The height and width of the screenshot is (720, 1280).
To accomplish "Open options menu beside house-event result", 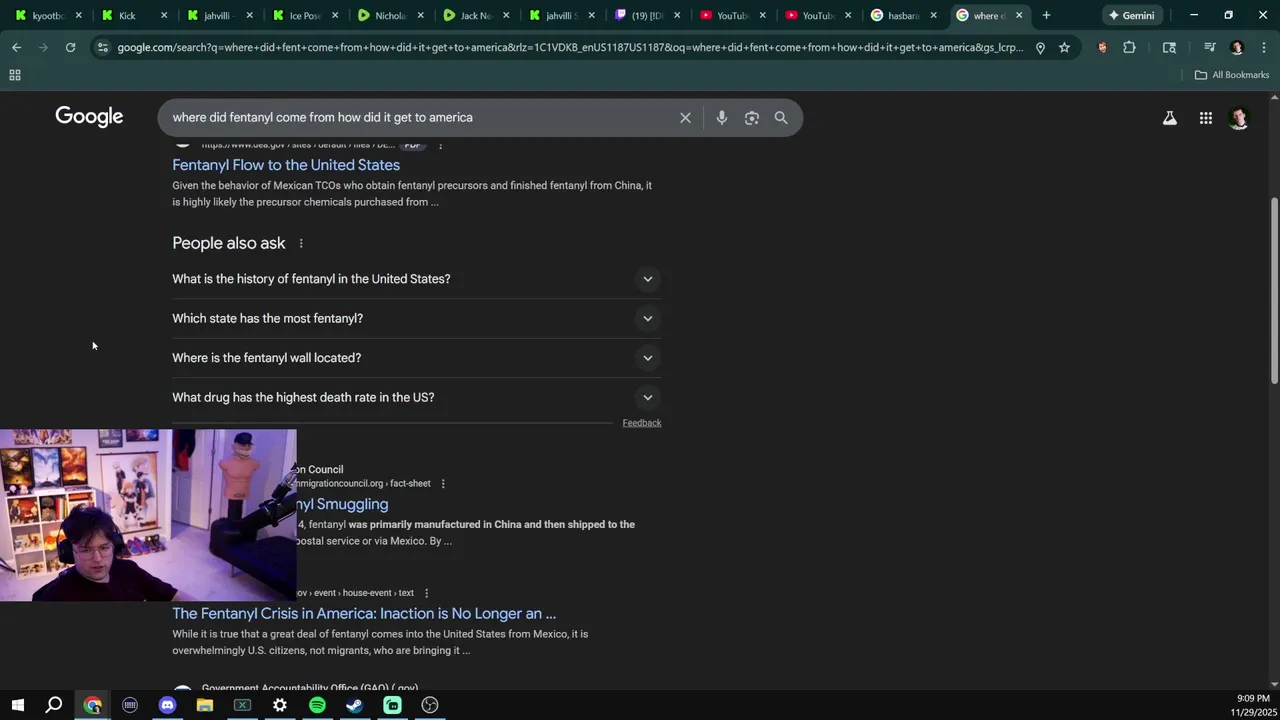I will [x=426, y=593].
